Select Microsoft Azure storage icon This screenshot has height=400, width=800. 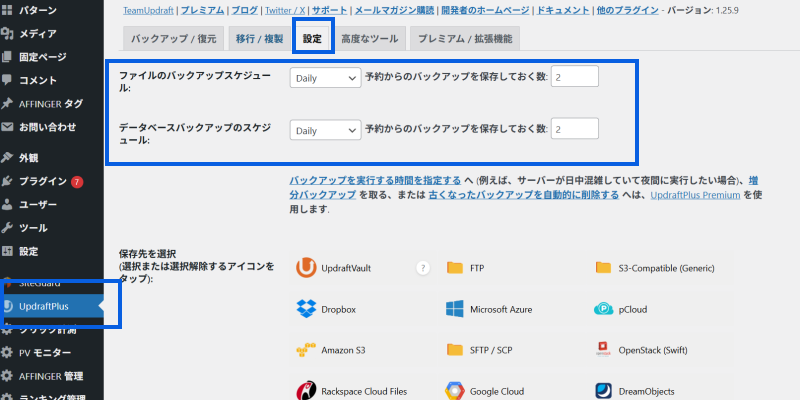coord(455,309)
